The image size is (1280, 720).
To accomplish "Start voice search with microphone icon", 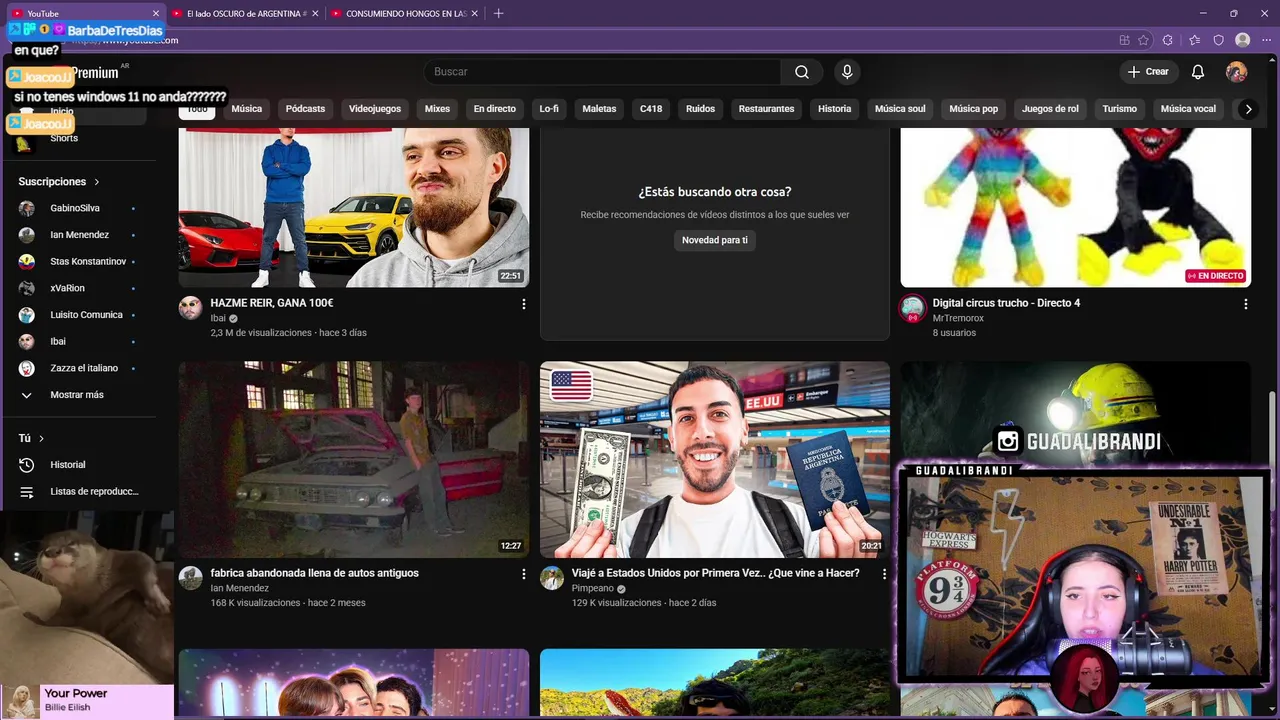I will tap(847, 72).
